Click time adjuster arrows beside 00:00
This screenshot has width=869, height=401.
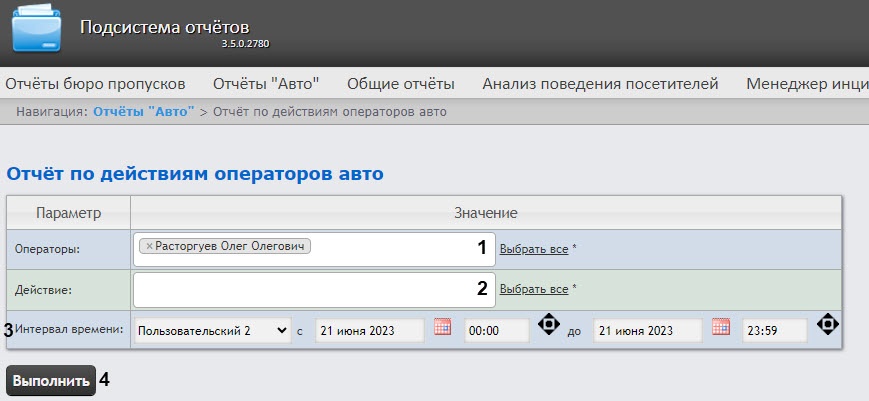tap(549, 325)
